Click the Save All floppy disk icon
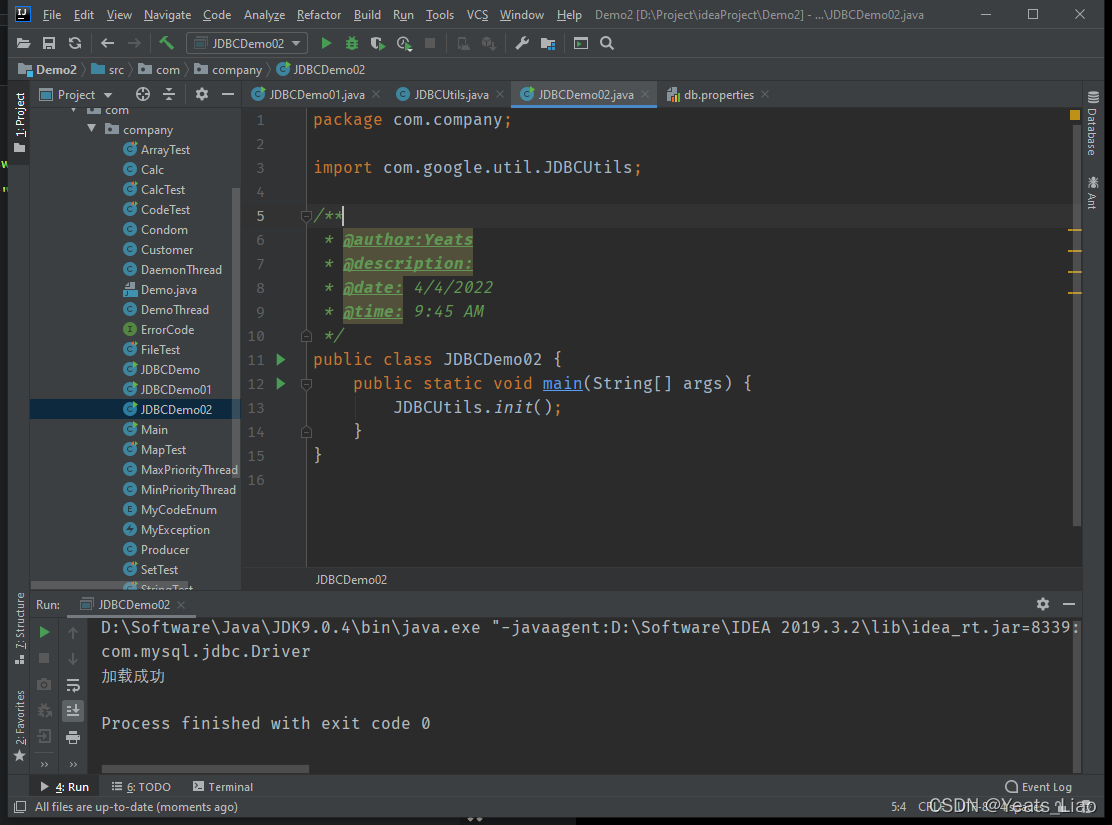Image resolution: width=1112 pixels, height=825 pixels. [x=49, y=43]
